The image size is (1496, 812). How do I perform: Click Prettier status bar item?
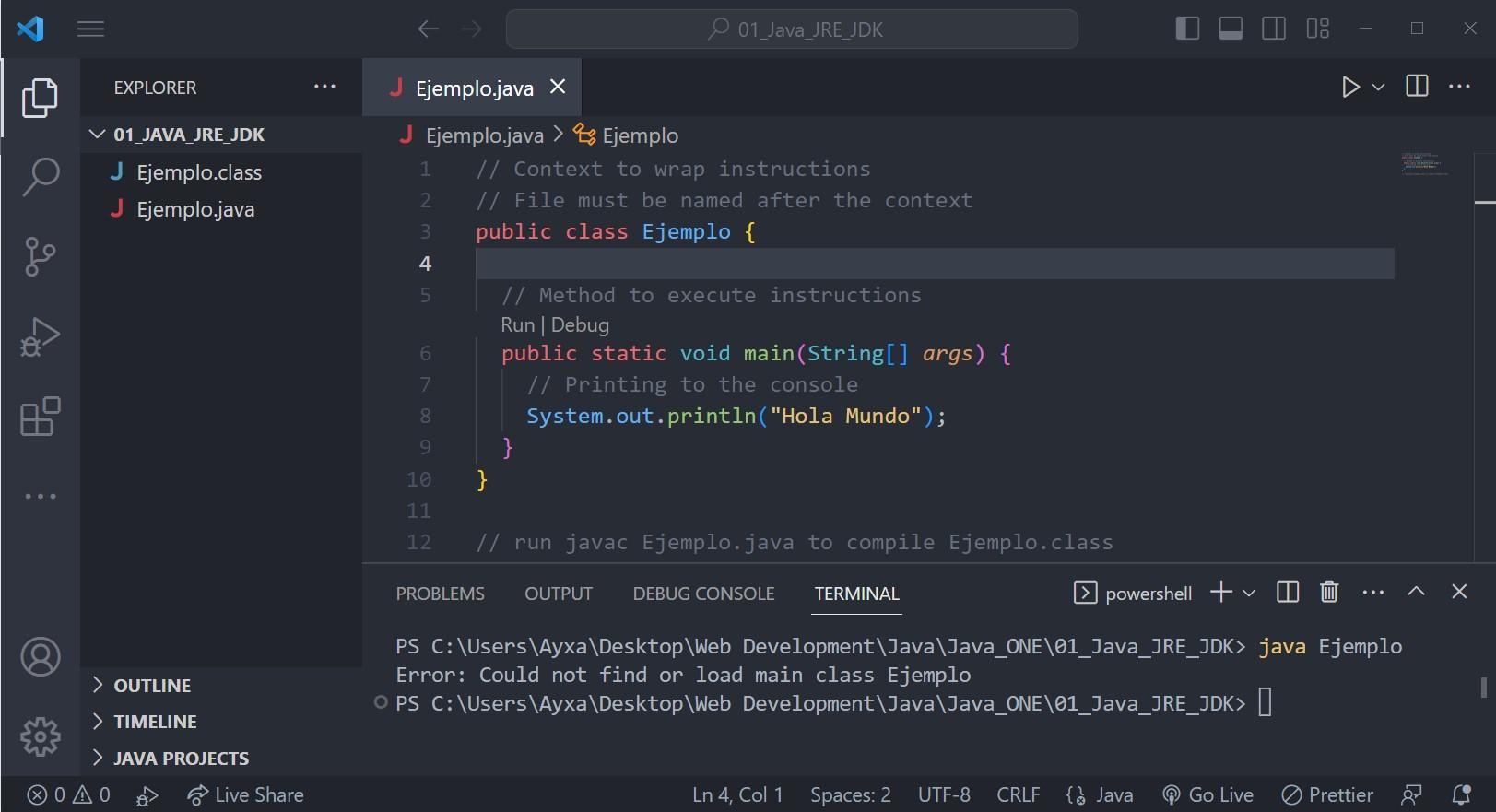click(1327, 794)
